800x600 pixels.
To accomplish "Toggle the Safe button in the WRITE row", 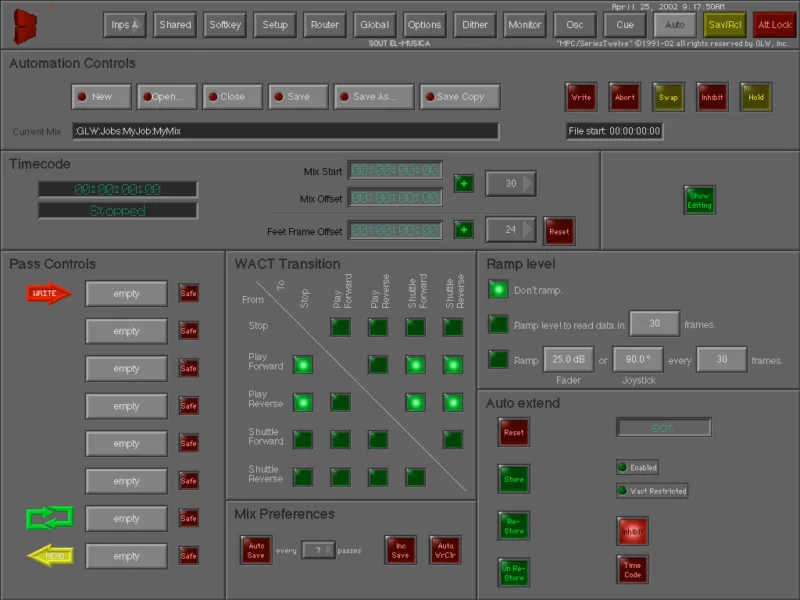I will pyautogui.click(x=189, y=293).
